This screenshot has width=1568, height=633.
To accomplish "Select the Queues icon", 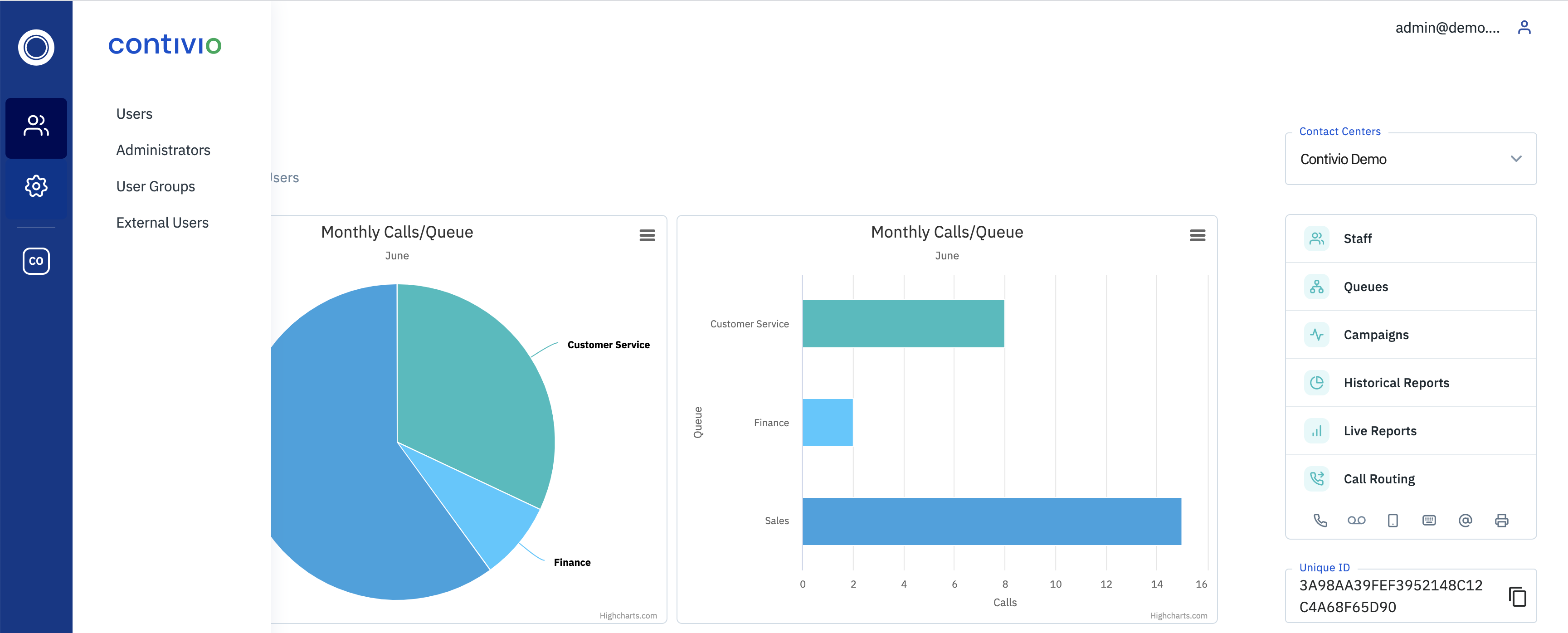I will point(1317,287).
